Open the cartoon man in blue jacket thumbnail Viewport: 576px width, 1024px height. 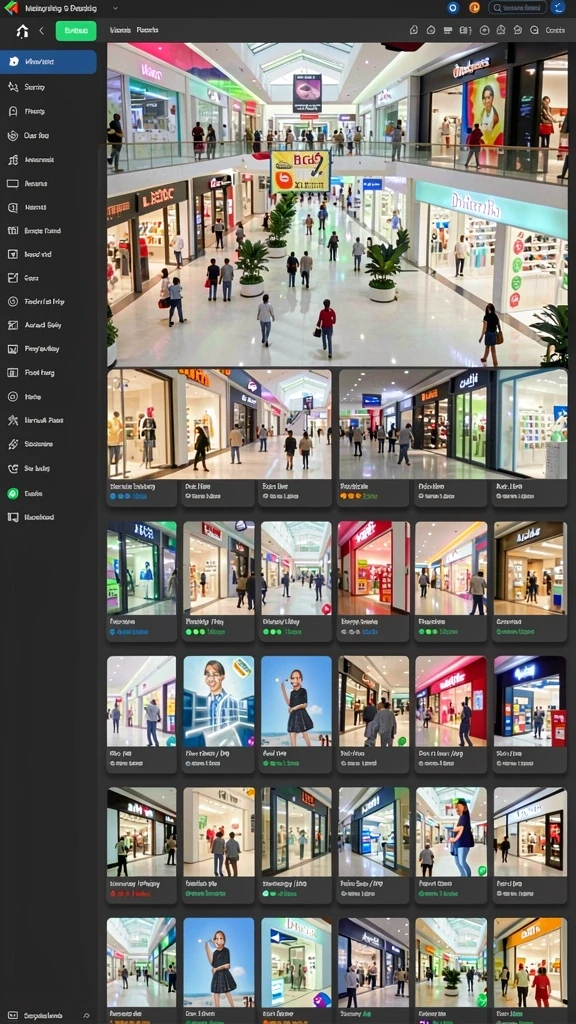pyautogui.click(x=219, y=701)
